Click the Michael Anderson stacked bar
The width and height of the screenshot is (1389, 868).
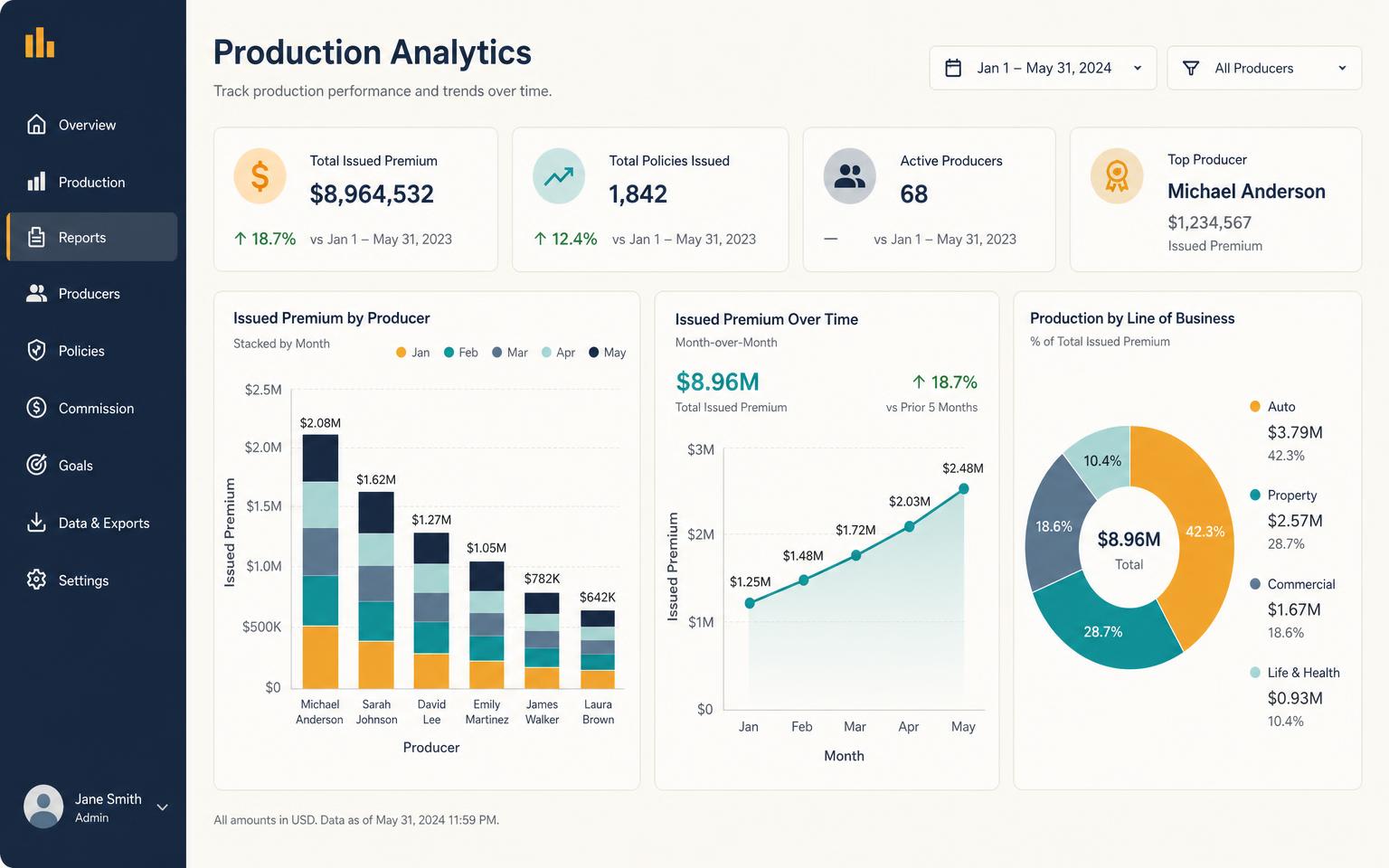320,561
